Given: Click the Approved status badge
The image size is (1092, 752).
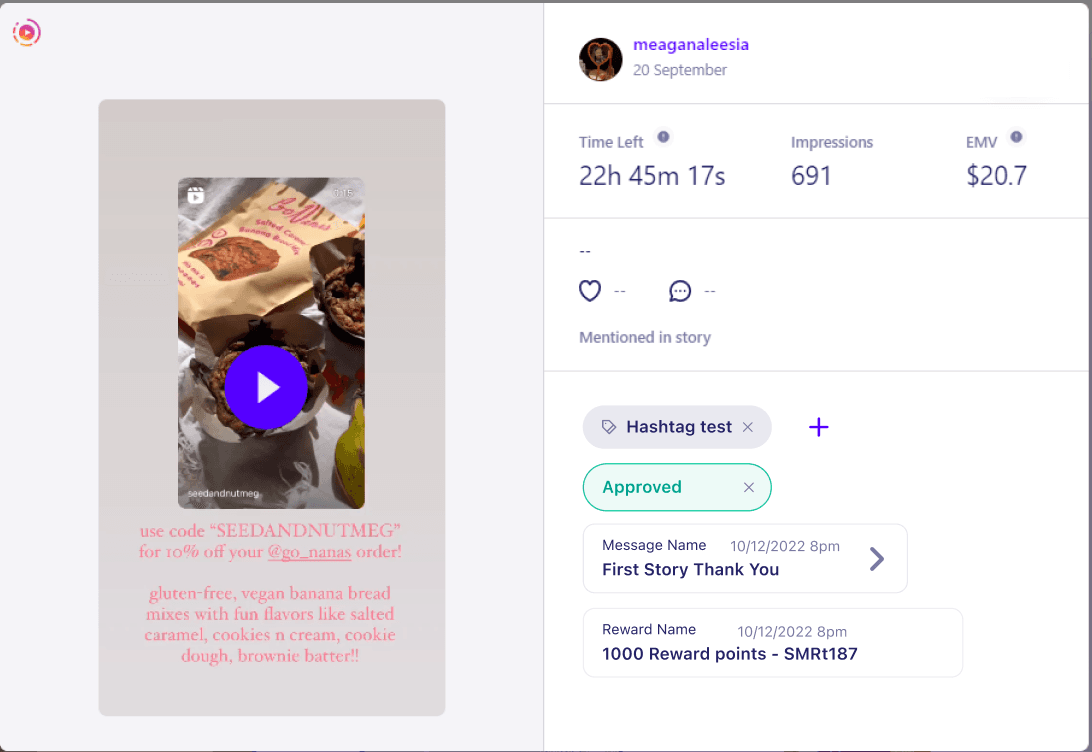Looking at the screenshot, I should pos(677,487).
